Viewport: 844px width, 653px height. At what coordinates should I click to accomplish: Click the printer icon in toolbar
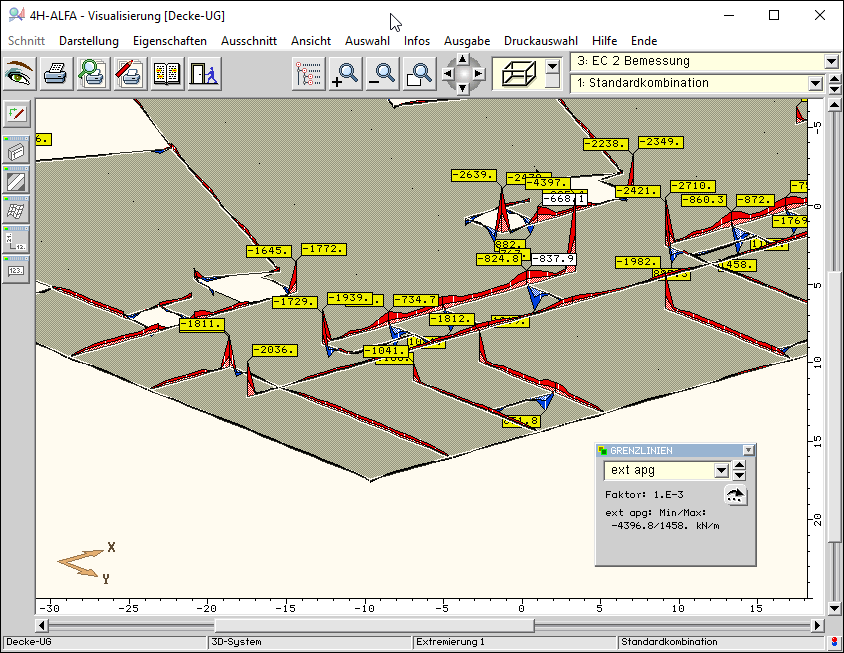coord(56,74)
